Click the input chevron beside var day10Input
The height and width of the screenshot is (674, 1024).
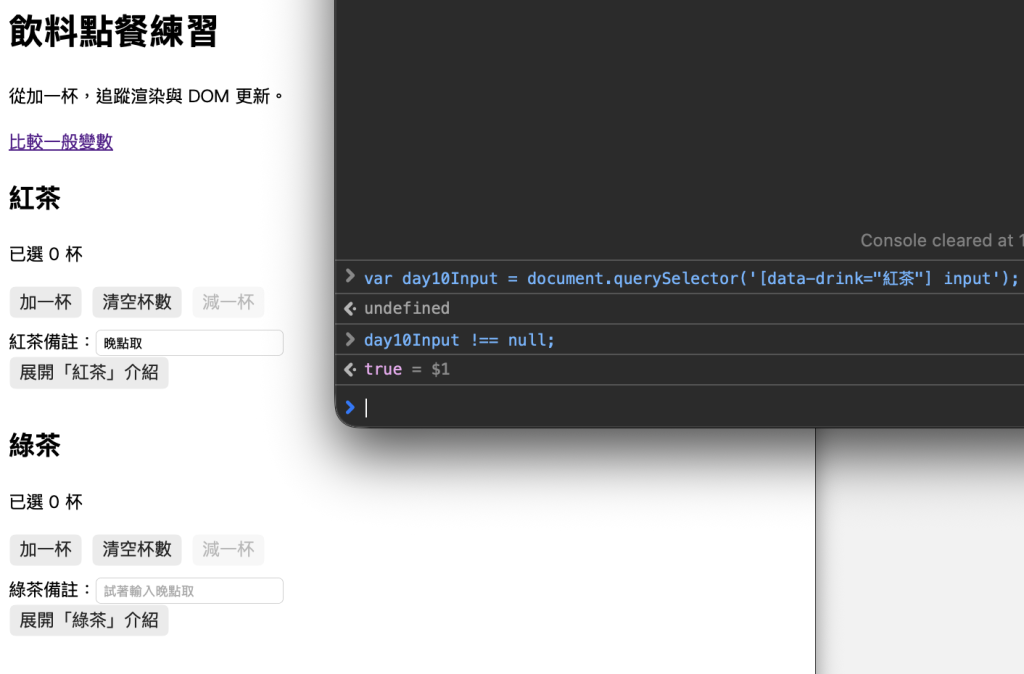(350, 277)
